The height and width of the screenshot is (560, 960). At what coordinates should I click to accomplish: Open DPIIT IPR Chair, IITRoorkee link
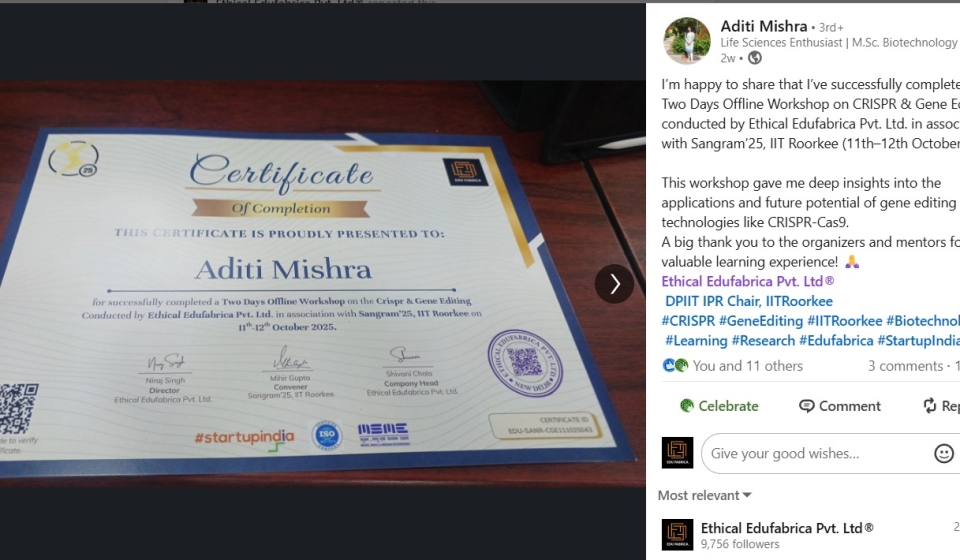pyautogui.click(x=749, y=301)
